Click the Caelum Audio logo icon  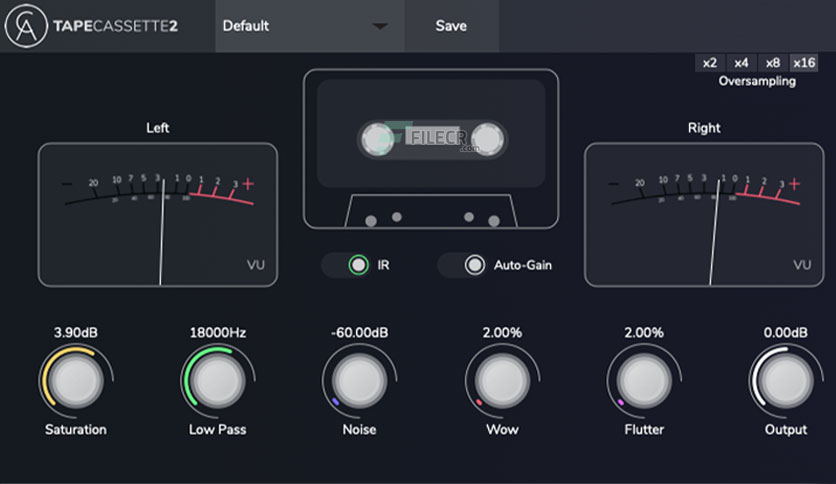point(26,26)
